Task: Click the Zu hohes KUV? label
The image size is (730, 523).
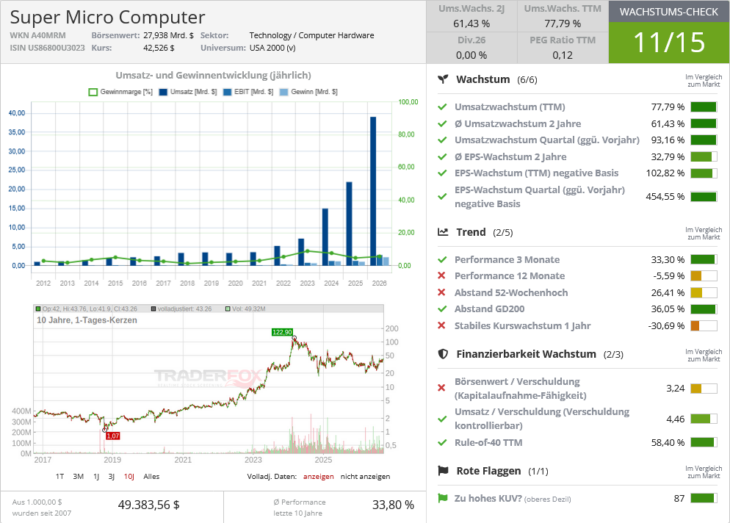Action: point(488,498)
